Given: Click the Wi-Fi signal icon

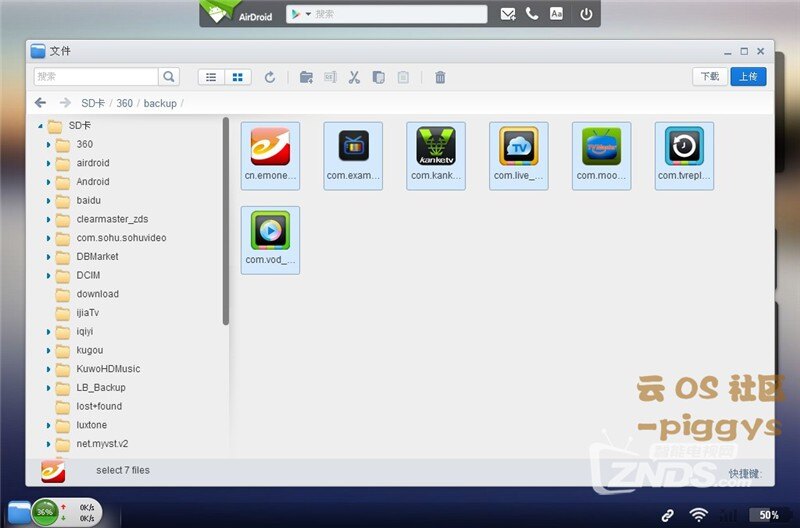Looking at the screenshot, I should click(698, 515).
